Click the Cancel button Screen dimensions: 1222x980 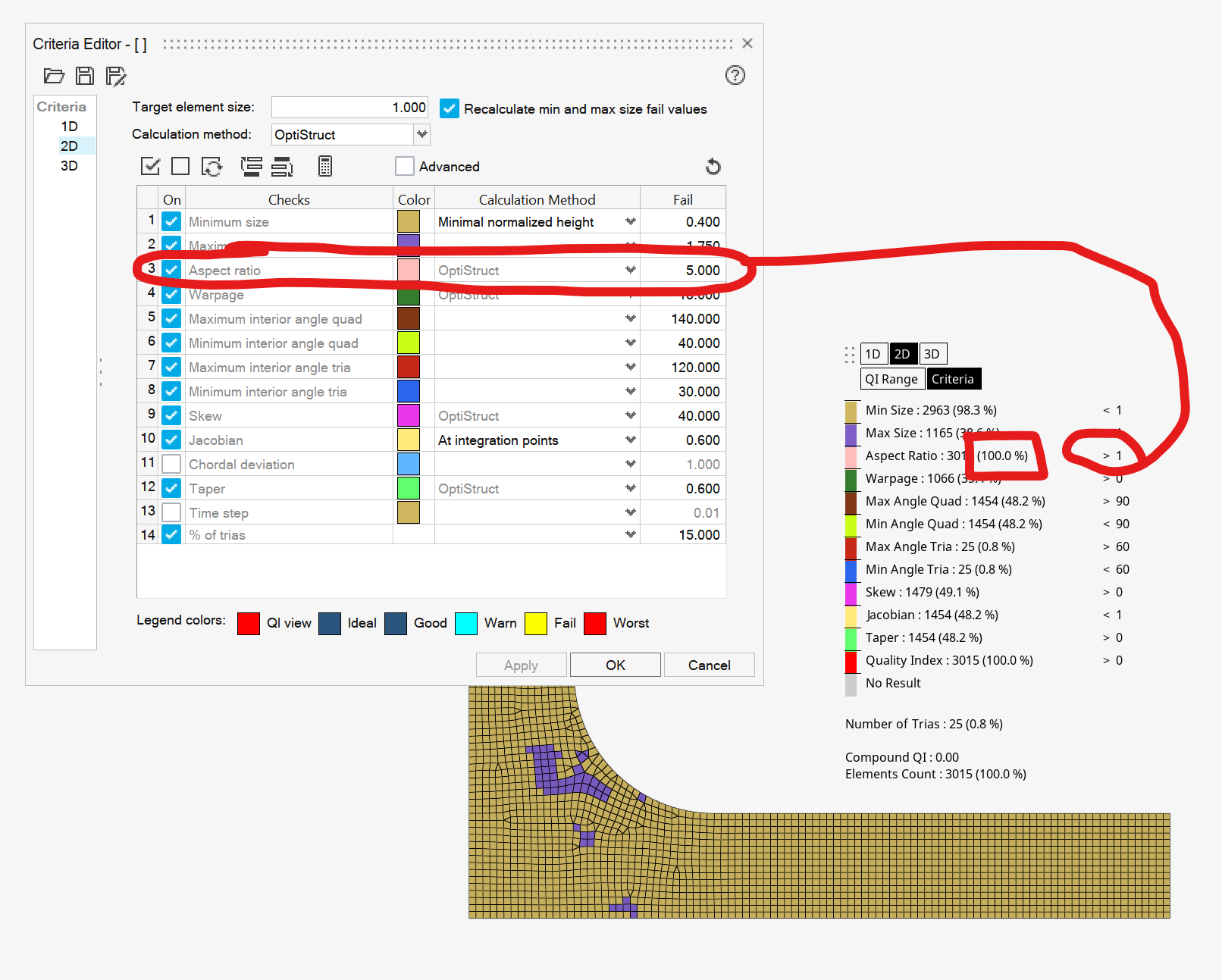coord(710,665)
